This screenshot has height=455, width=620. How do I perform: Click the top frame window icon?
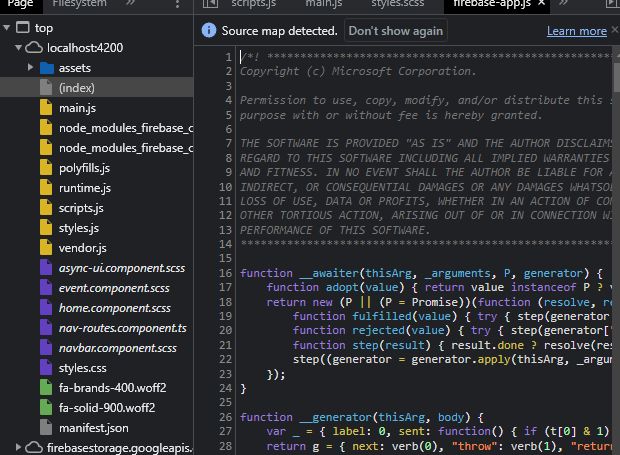pos(23,28)
